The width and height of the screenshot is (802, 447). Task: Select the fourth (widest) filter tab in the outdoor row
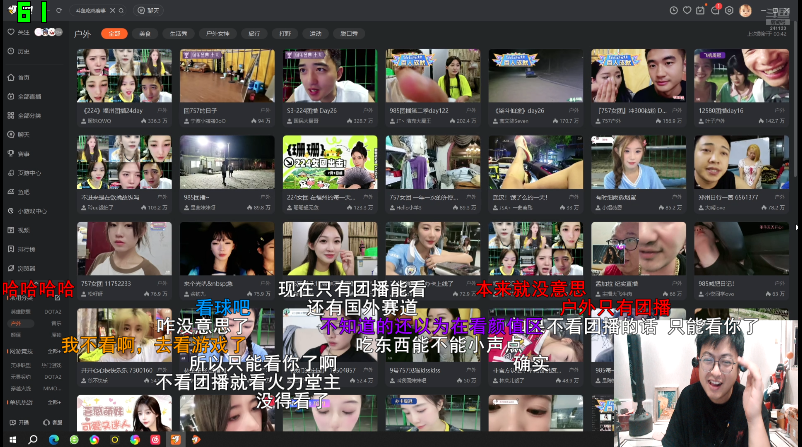tap(217, 33)
